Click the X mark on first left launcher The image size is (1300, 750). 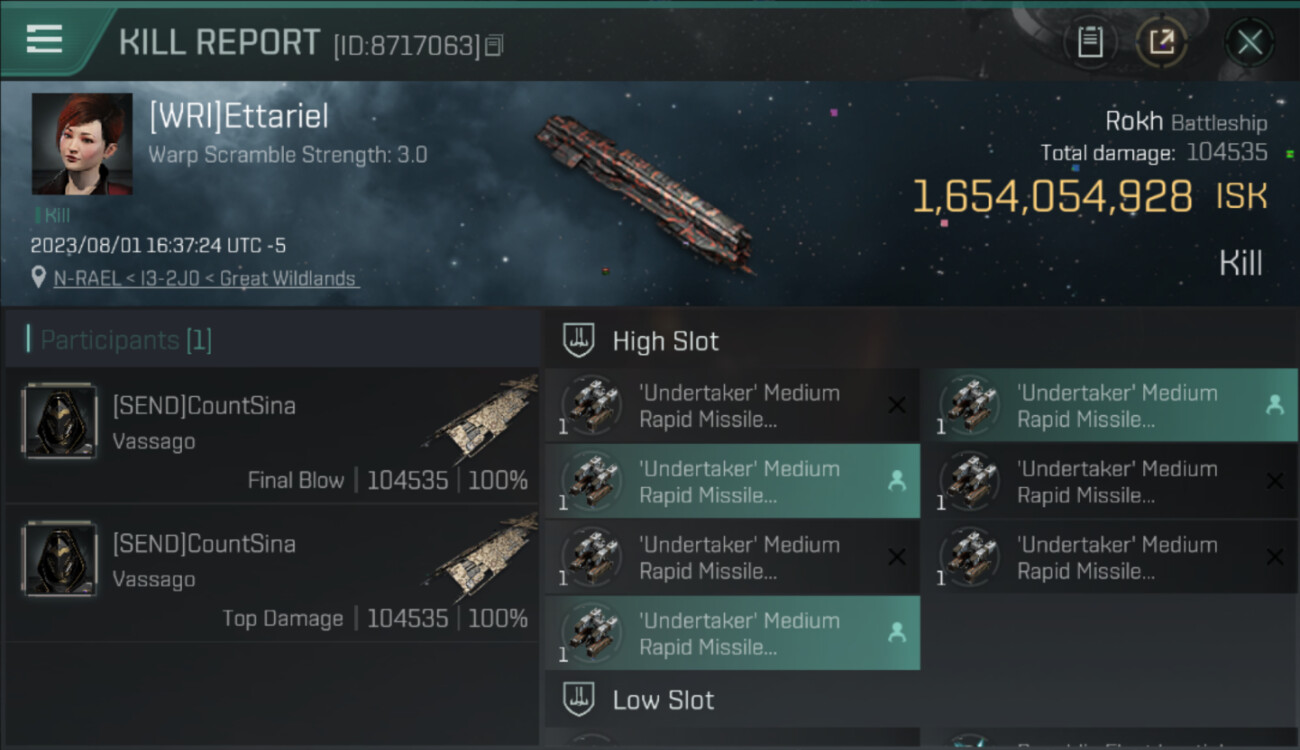[897, 405]
